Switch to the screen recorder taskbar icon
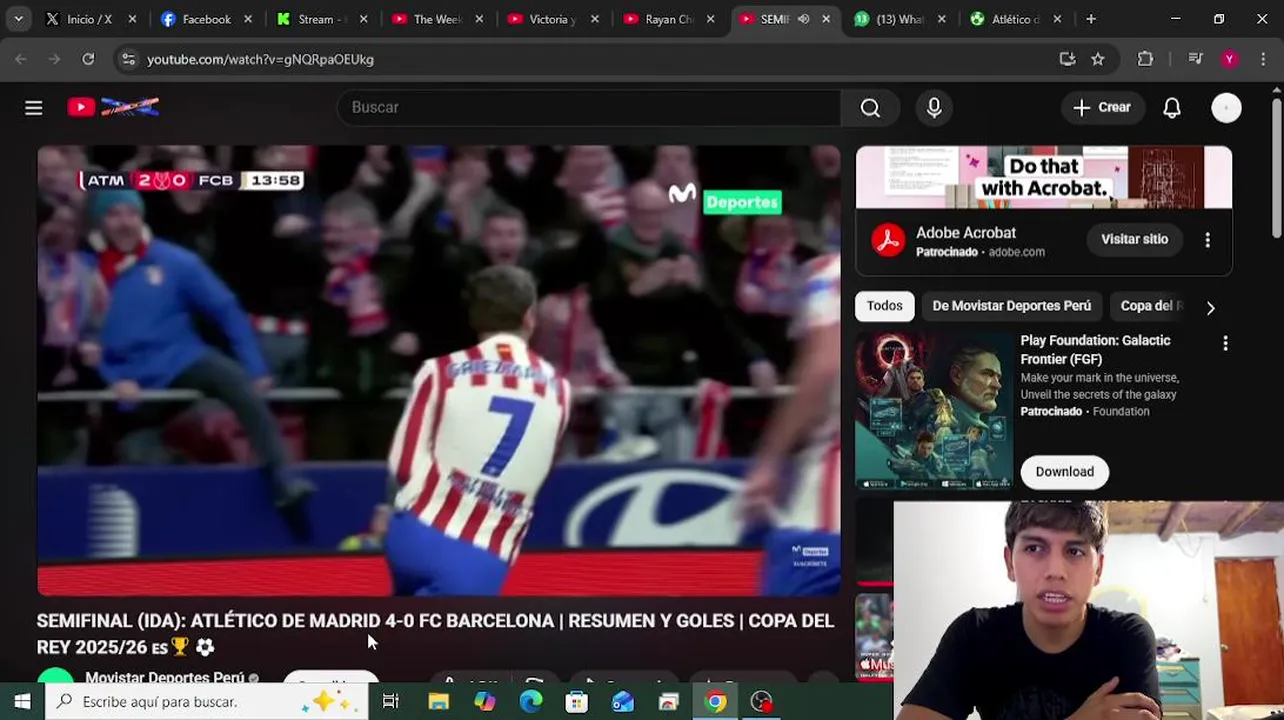 pyautogui.click(x=762, y=702)
